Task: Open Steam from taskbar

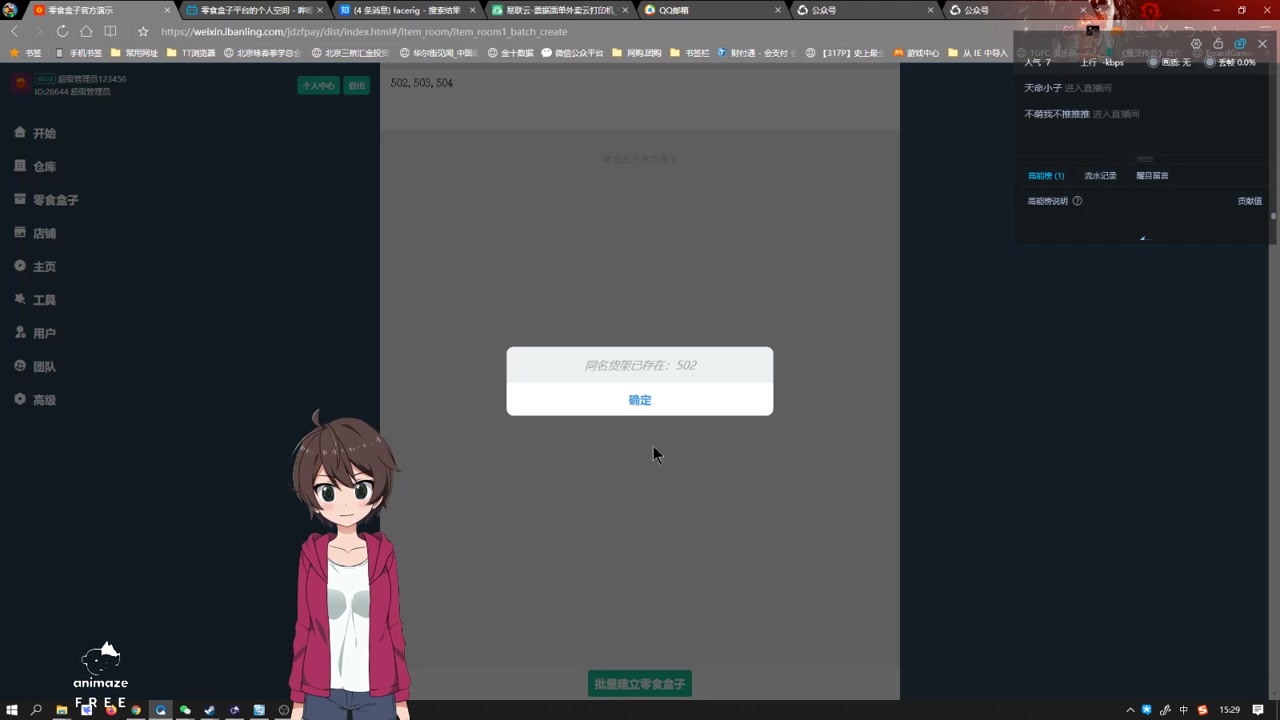Action: 209,710
